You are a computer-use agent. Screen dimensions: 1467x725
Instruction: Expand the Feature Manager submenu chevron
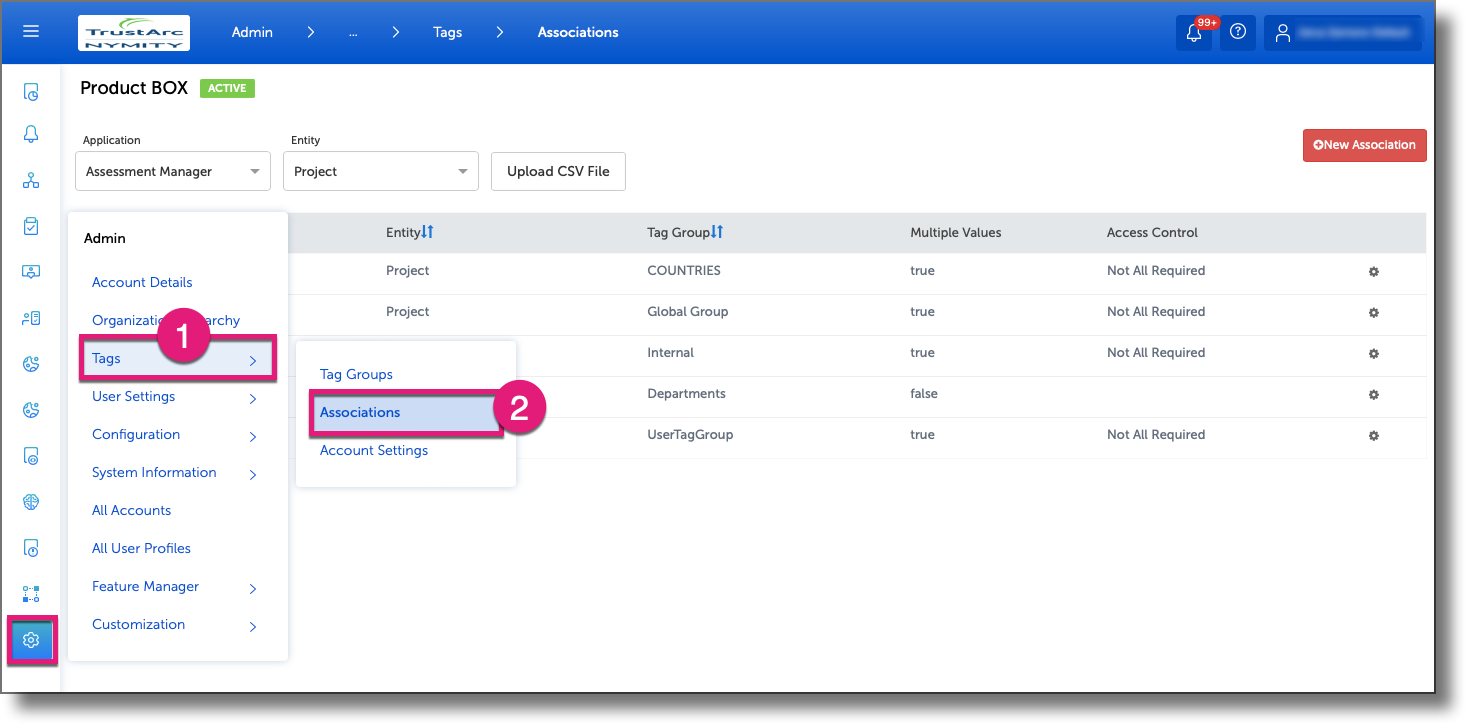[253, 589]
